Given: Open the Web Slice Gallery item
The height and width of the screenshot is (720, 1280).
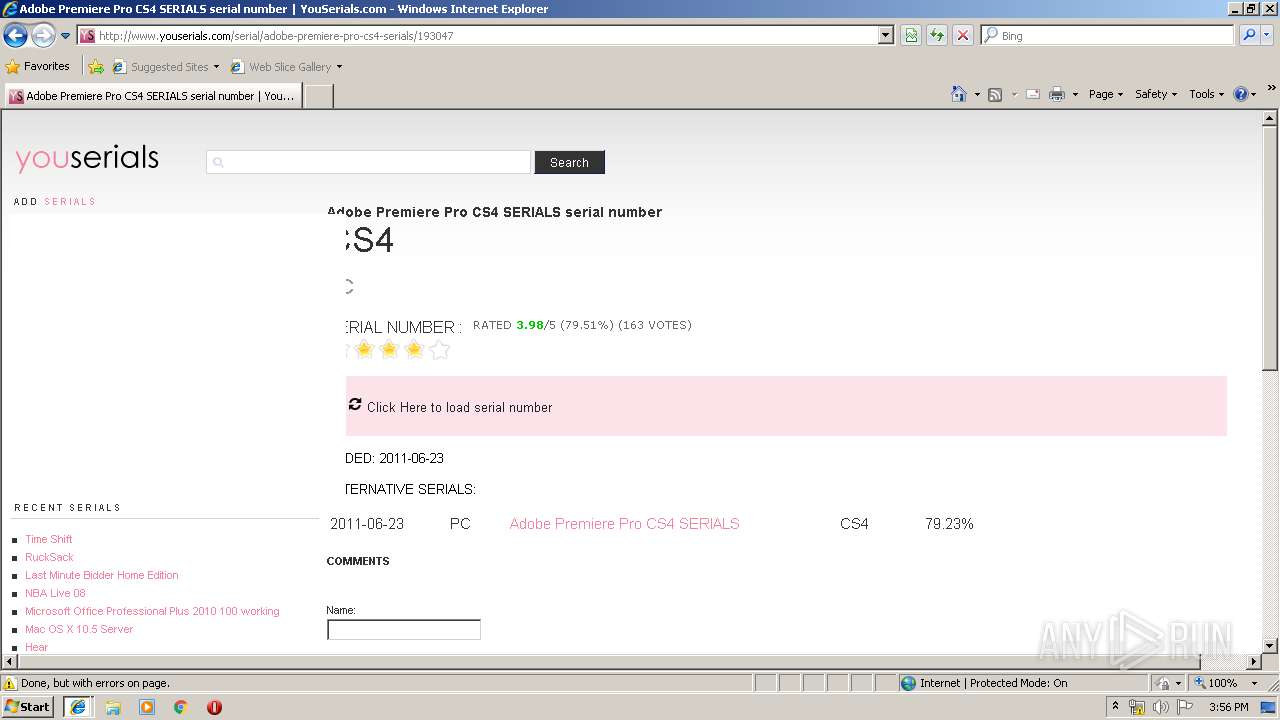Looking at the screenshot, I should point(286,67).
